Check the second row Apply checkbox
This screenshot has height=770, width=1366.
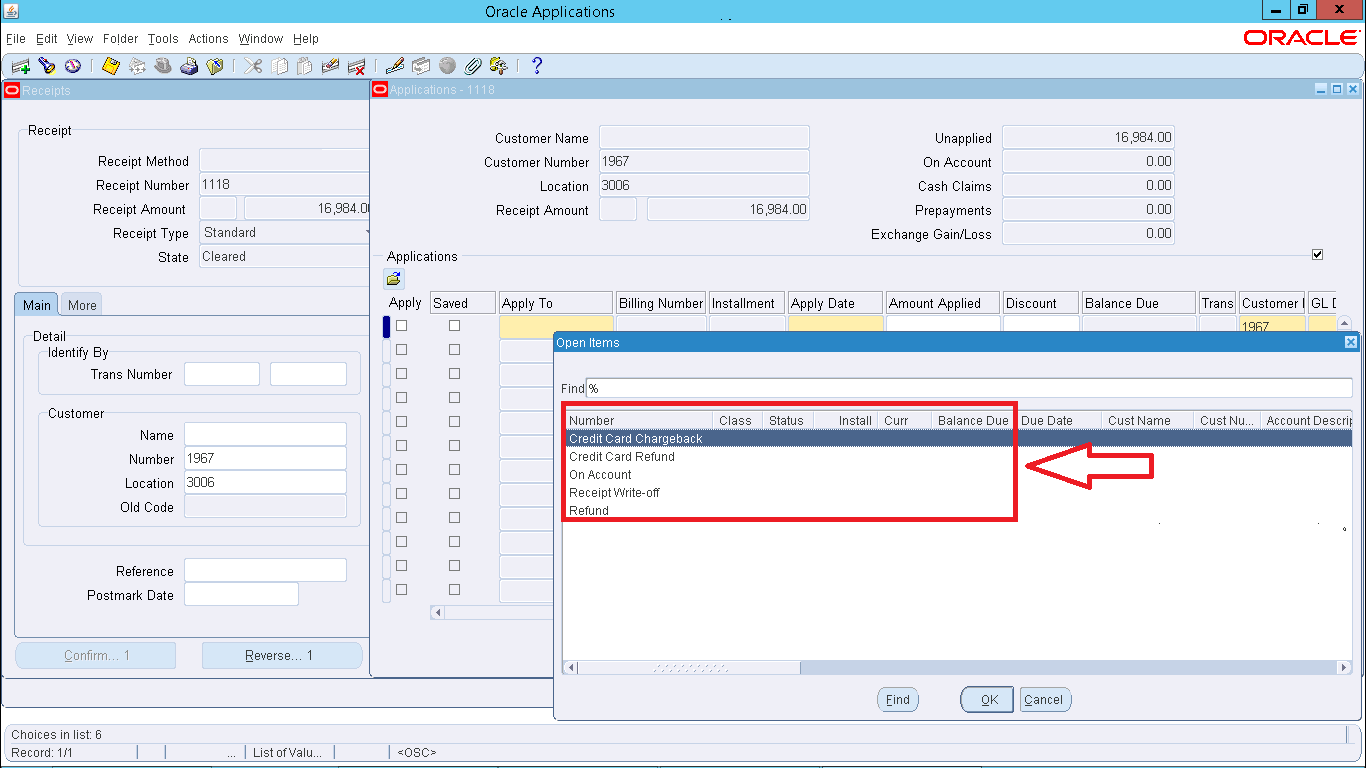point(402,350)
